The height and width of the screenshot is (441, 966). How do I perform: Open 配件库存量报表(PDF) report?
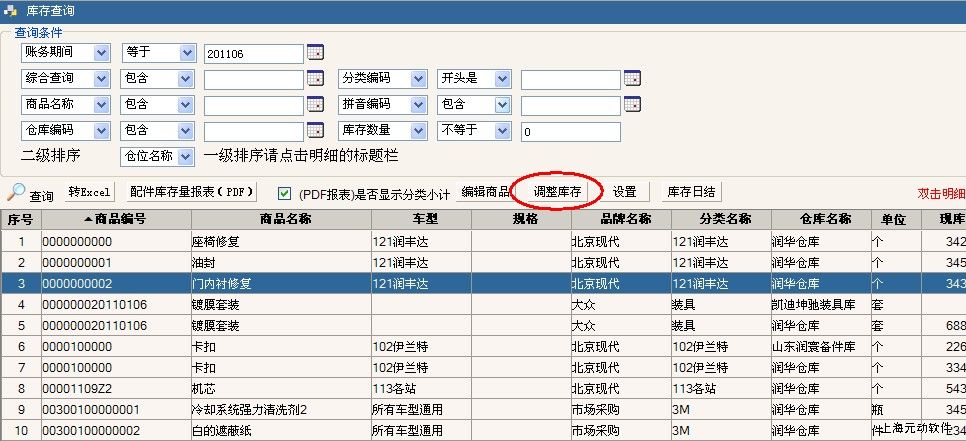[x=192, y=192]
